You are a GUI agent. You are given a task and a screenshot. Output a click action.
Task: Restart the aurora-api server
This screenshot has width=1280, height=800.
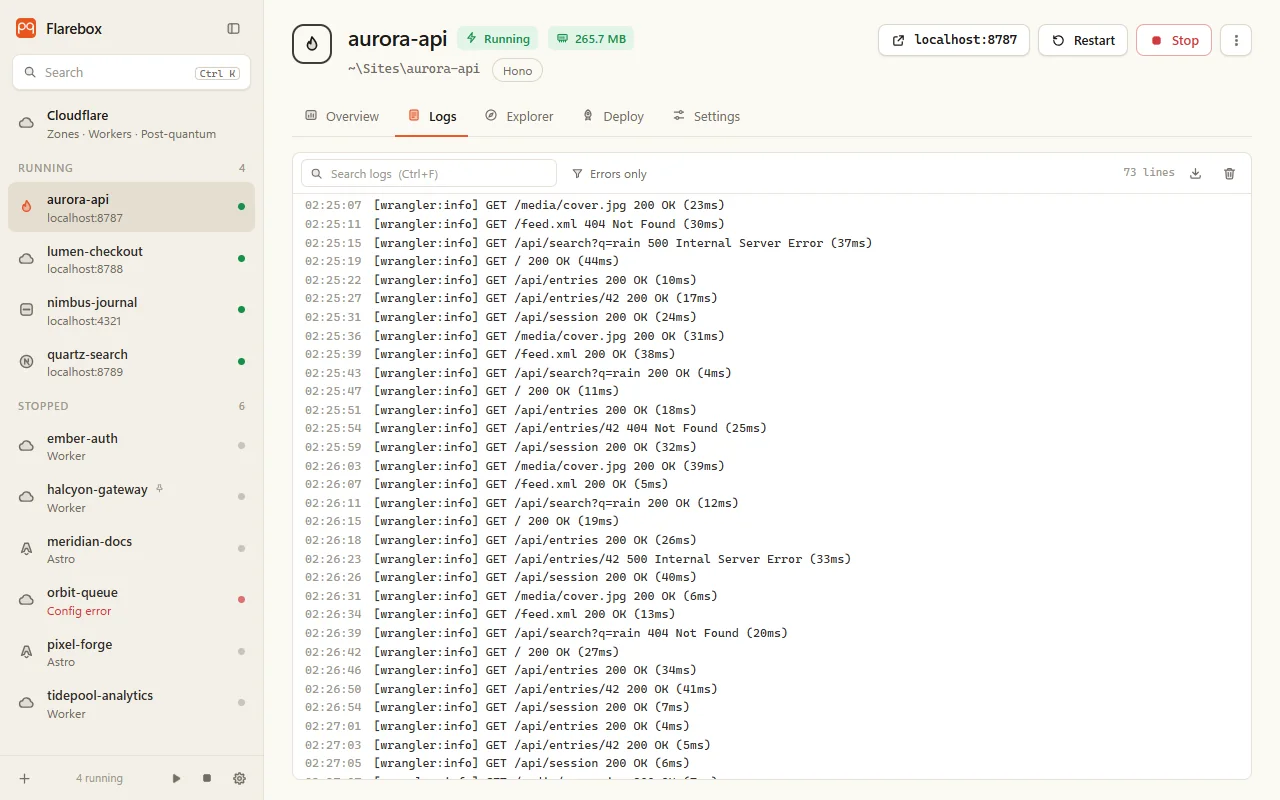1083,40
